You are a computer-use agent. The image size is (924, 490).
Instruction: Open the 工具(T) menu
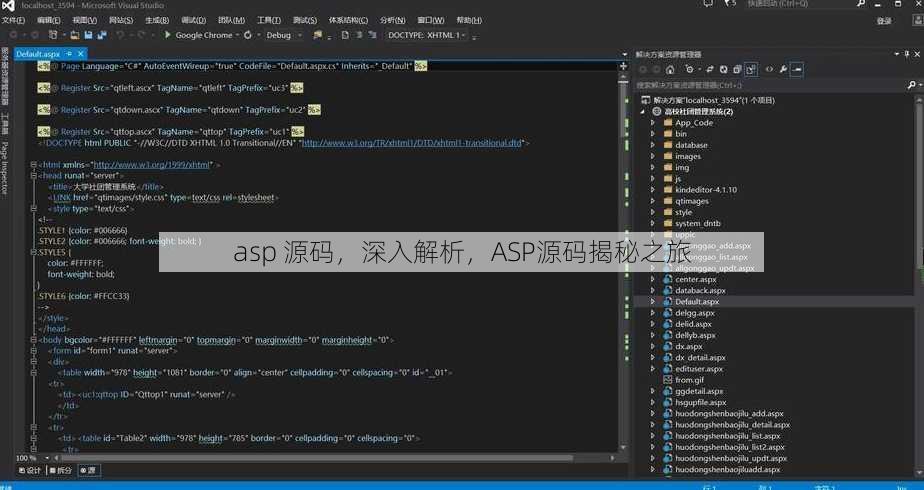coord(269,20)
